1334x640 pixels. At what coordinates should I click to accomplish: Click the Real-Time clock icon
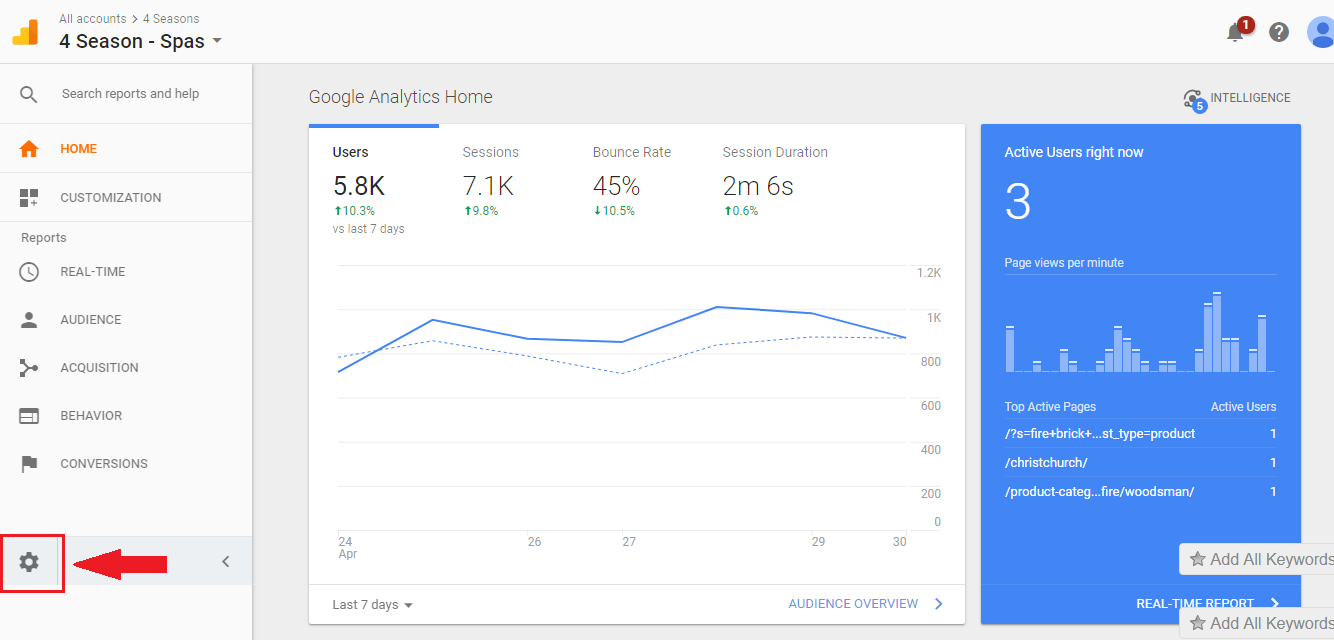29,272
